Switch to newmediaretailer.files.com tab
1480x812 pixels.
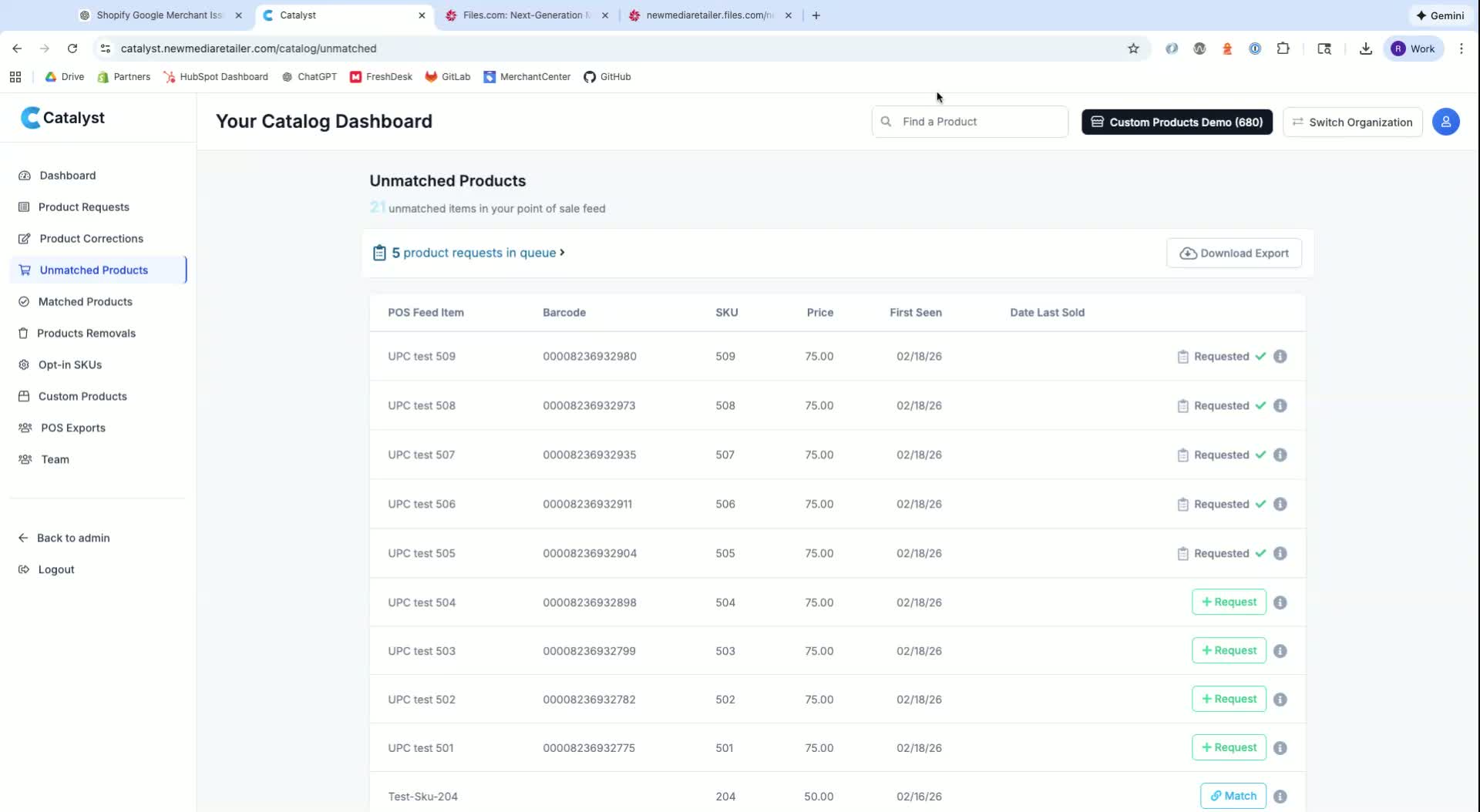point(709,15)
